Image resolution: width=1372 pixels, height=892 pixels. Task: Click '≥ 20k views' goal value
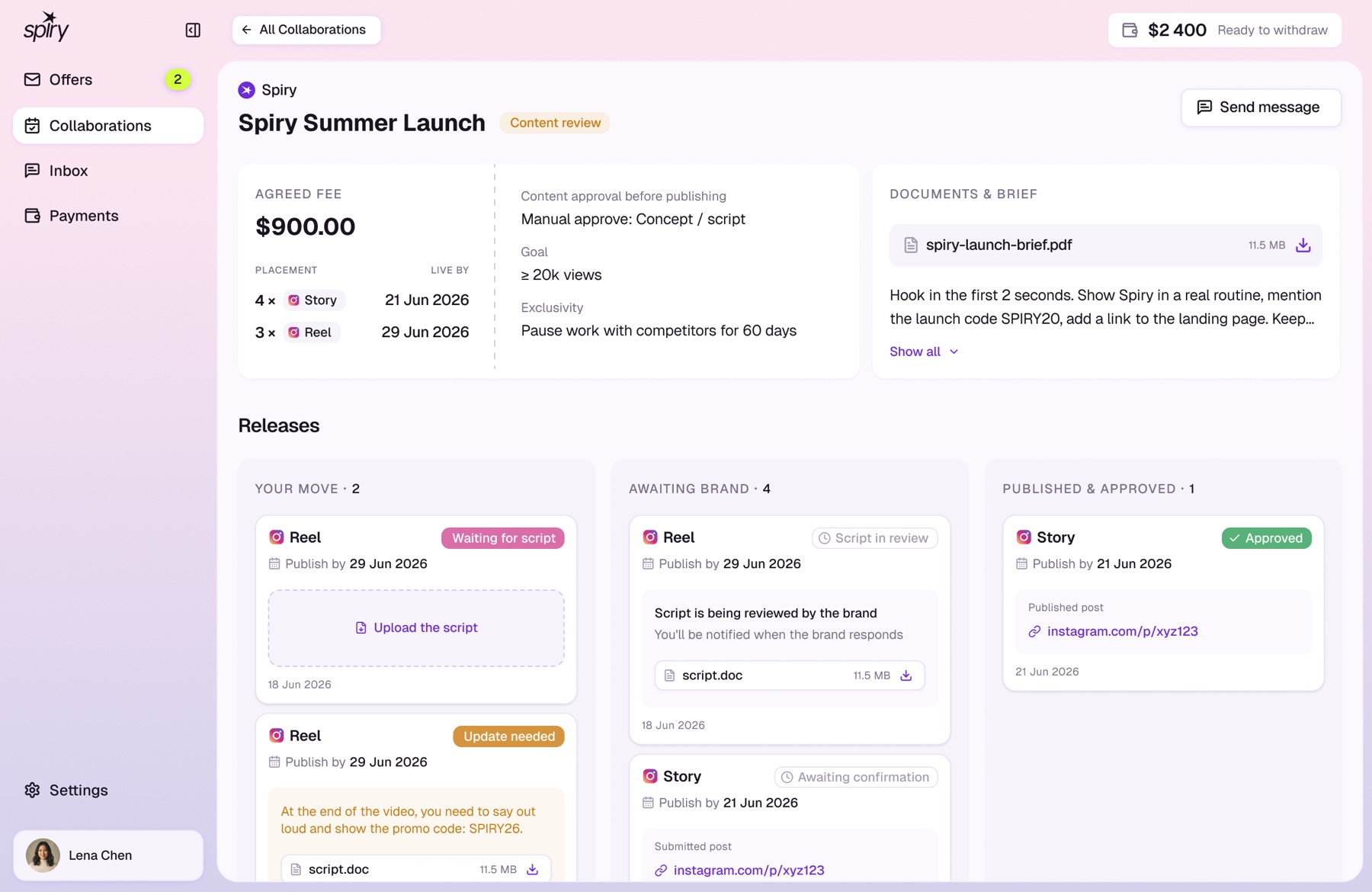coord(561,275)
